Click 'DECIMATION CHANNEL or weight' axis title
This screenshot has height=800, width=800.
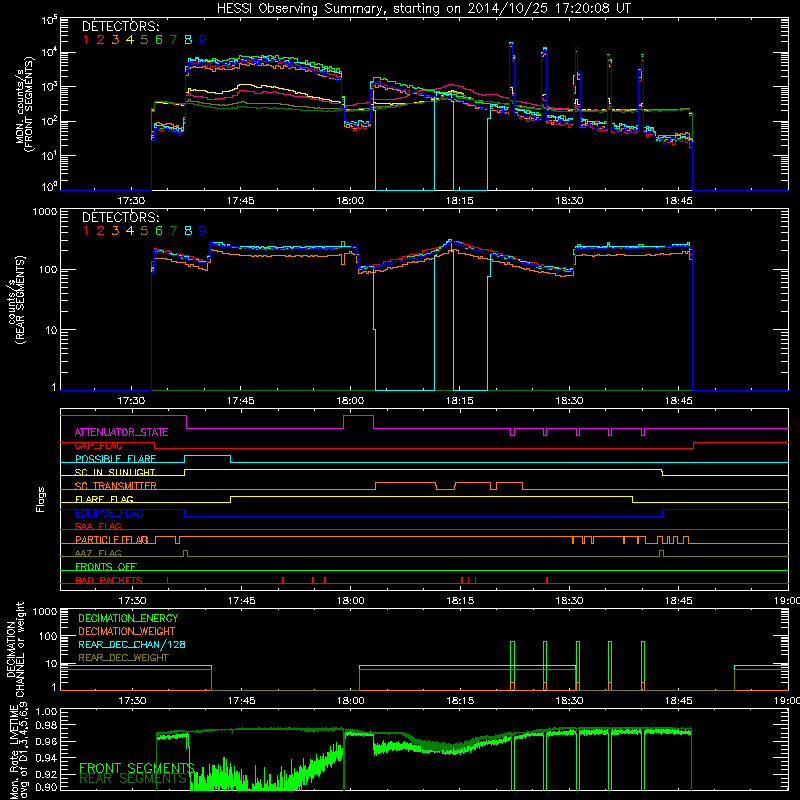pos(15,650)
